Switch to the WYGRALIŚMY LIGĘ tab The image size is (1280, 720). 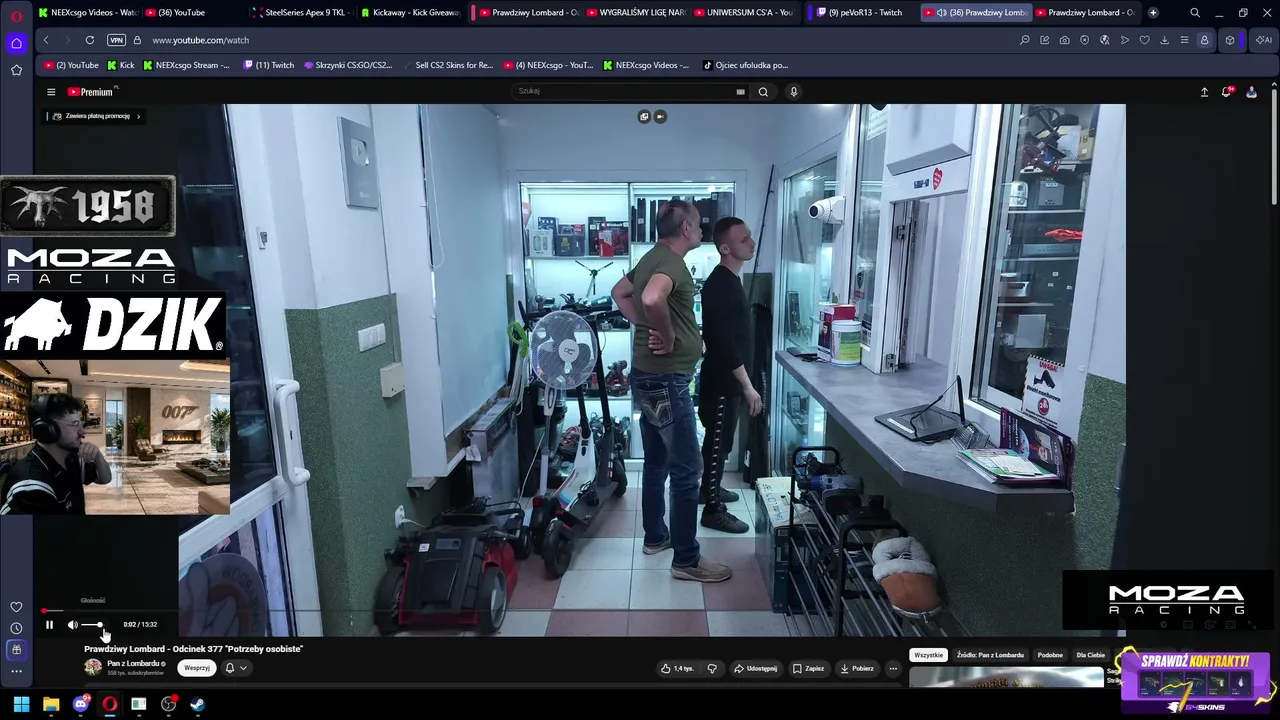click(637, 13)
